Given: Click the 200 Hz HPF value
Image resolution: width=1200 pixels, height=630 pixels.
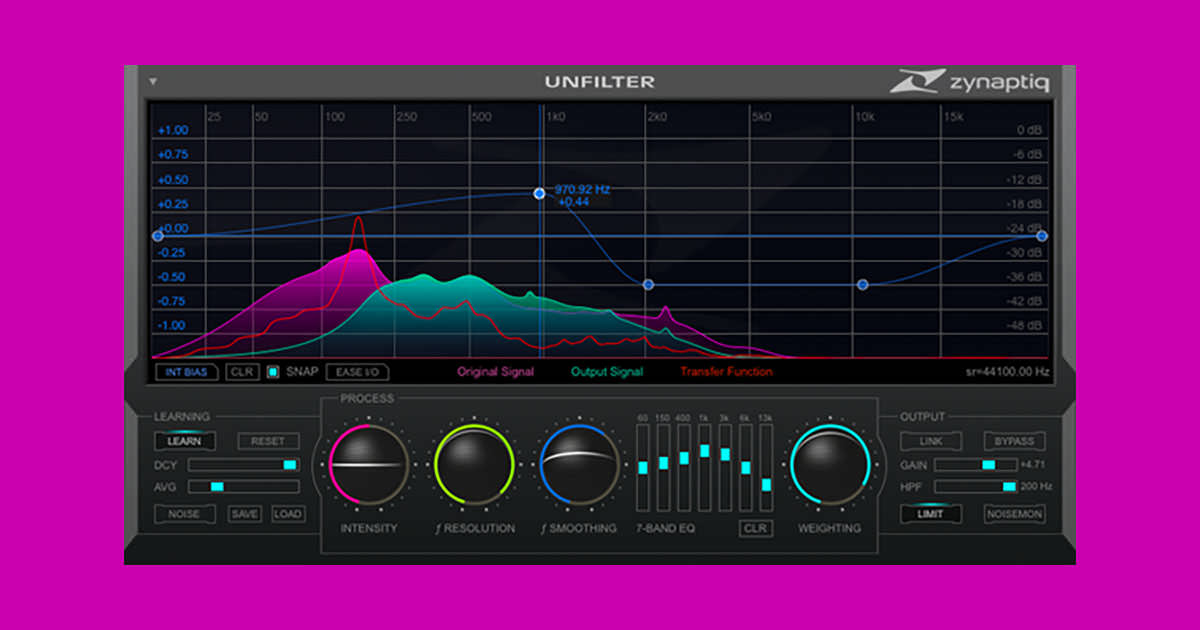Looking at the screenshot, I should [1036, 487].
